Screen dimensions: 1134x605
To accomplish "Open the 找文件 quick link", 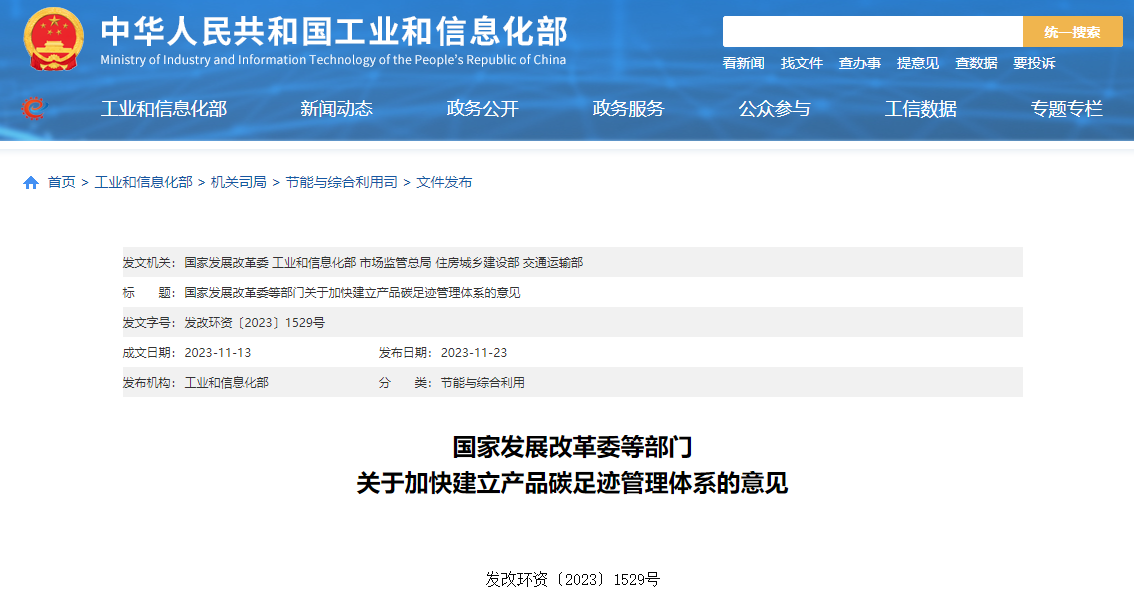I will 802,64.
